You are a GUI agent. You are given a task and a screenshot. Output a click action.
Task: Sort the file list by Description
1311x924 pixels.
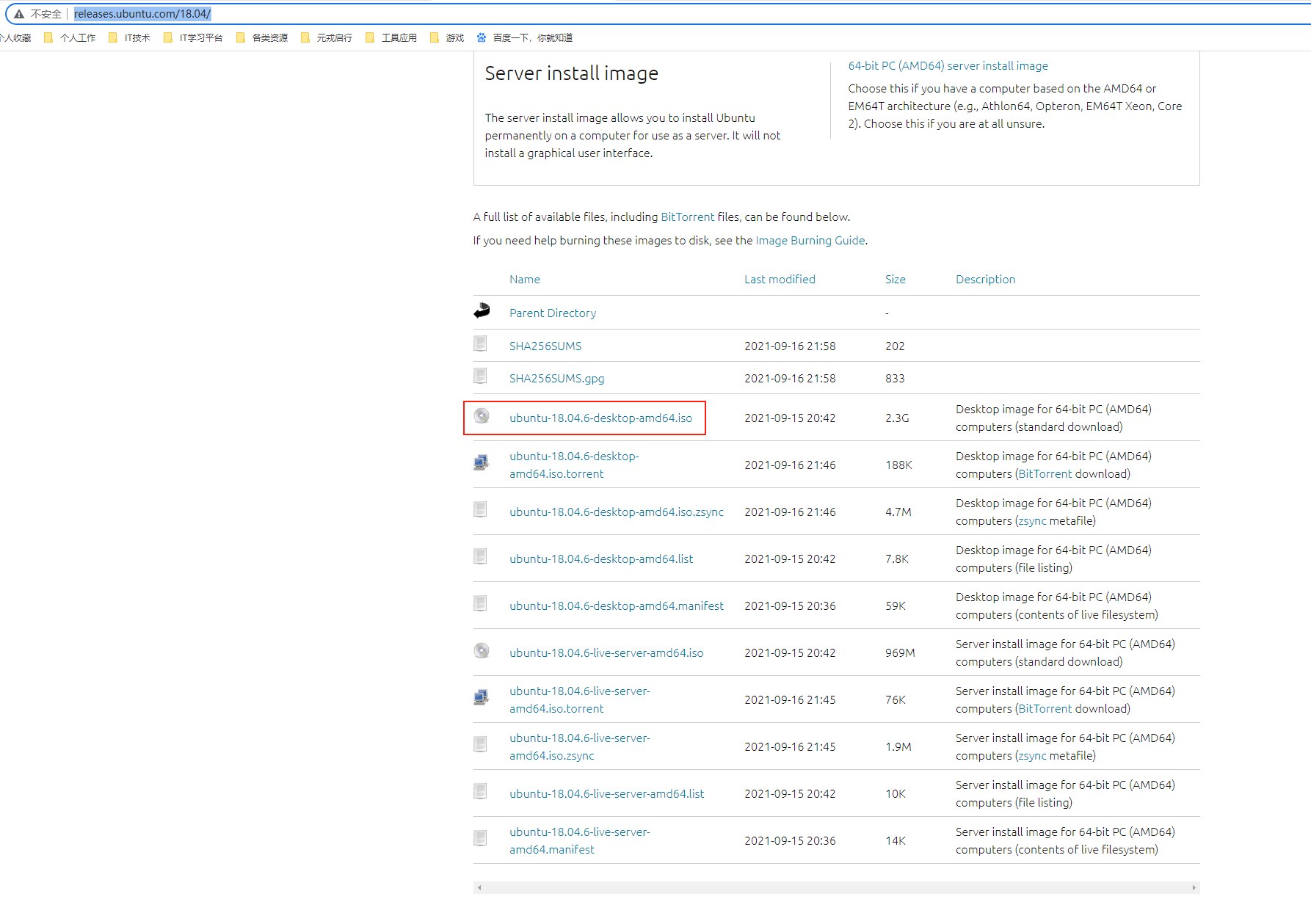pos(985,280)
